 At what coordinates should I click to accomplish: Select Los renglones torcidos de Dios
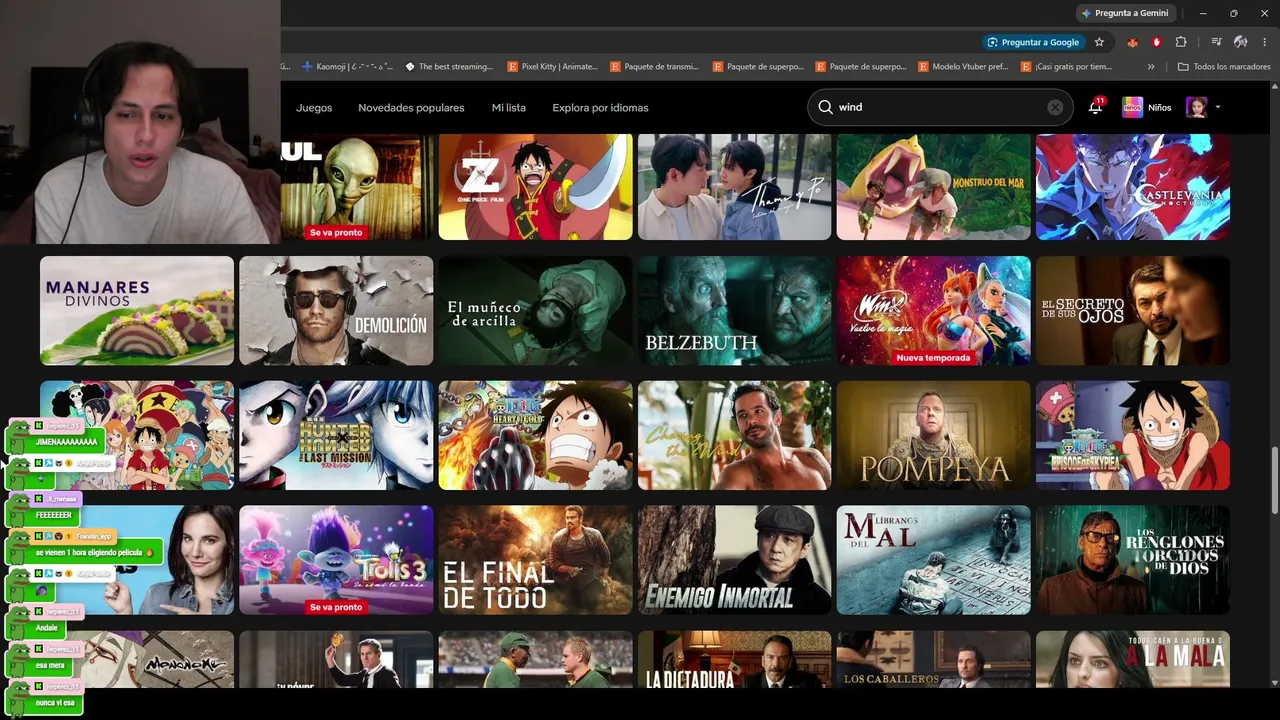pos(1133,560)
